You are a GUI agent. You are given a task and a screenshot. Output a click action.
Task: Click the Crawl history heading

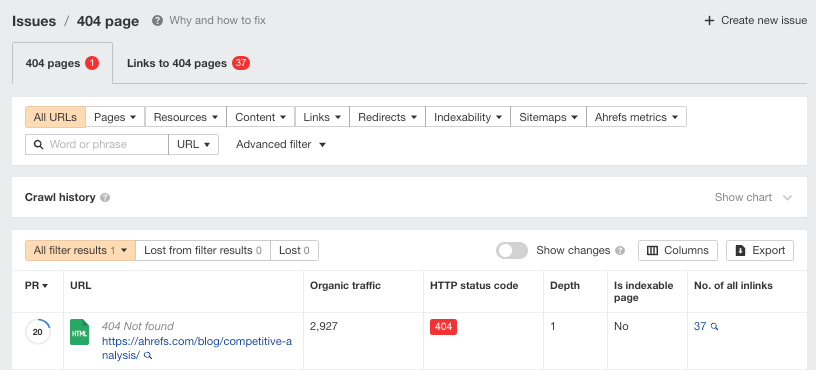pyautogui.click(x=60, y=198)
